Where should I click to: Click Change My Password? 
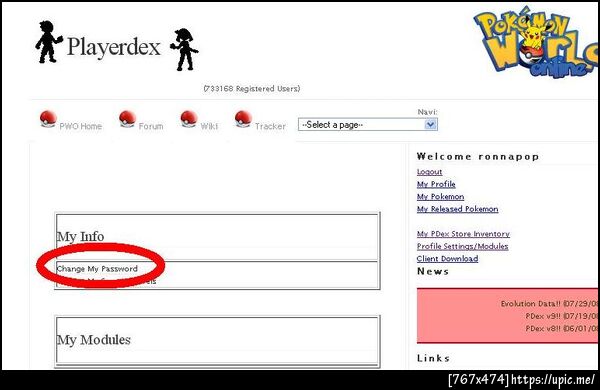pos(97,269)
